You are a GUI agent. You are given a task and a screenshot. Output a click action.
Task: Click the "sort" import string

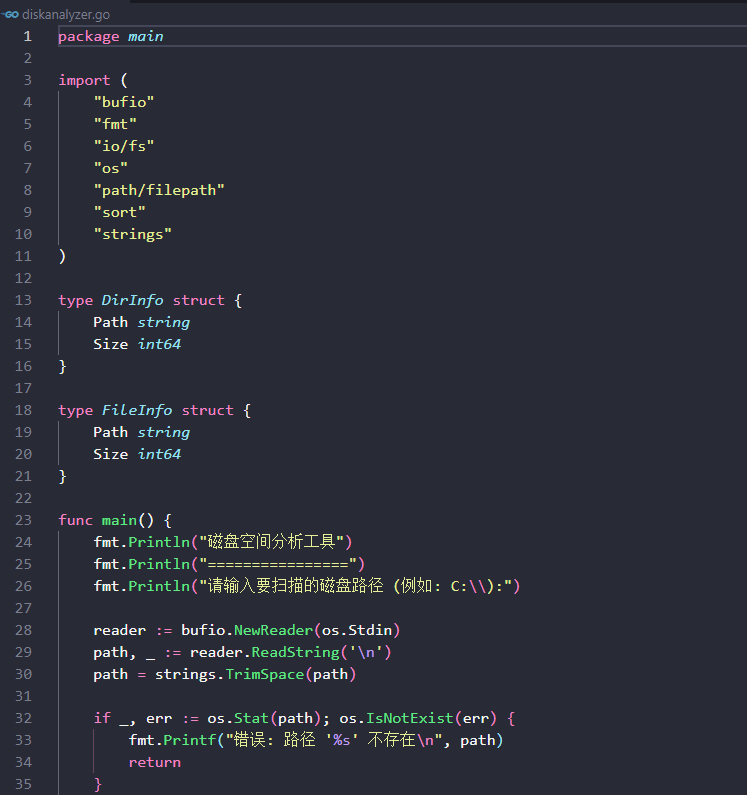coord(119,212)
